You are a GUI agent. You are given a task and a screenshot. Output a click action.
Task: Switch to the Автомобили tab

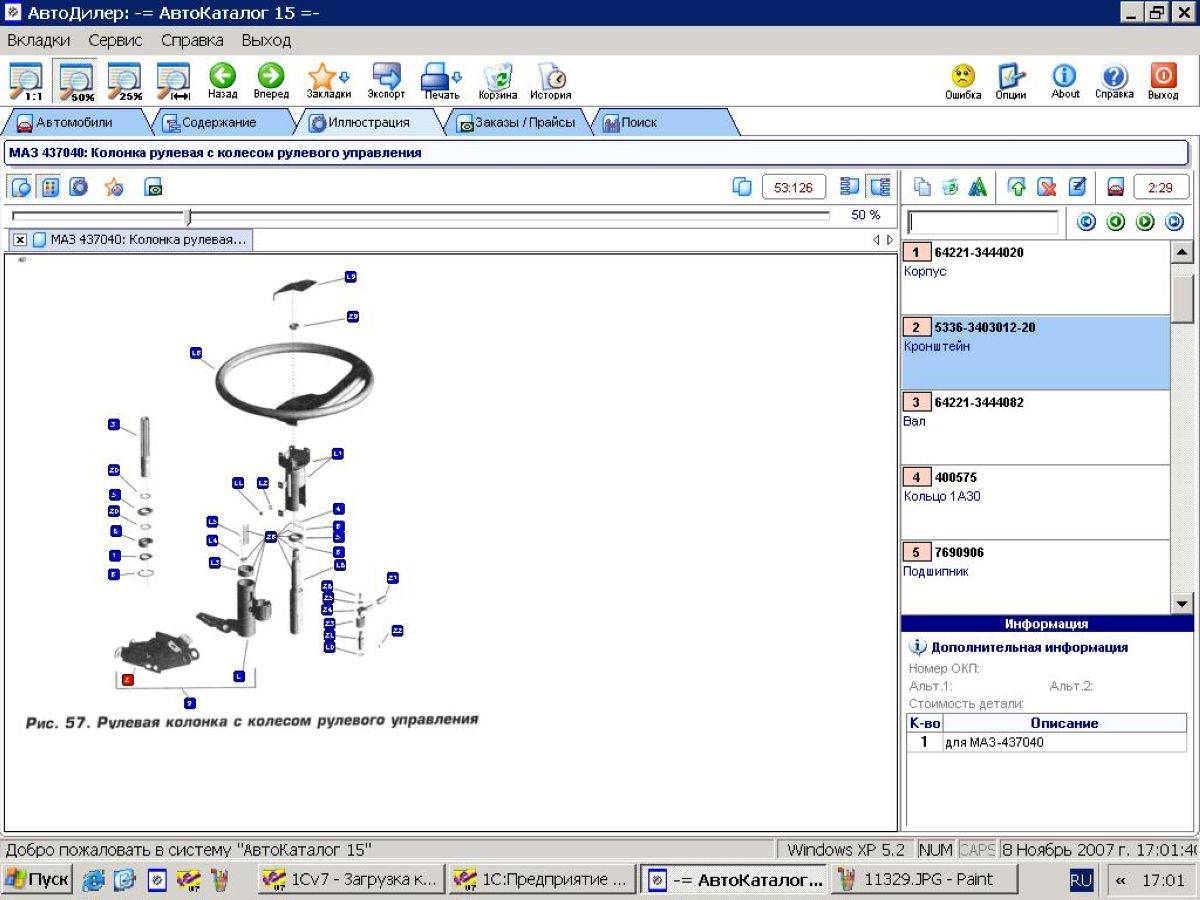[75, 123]
